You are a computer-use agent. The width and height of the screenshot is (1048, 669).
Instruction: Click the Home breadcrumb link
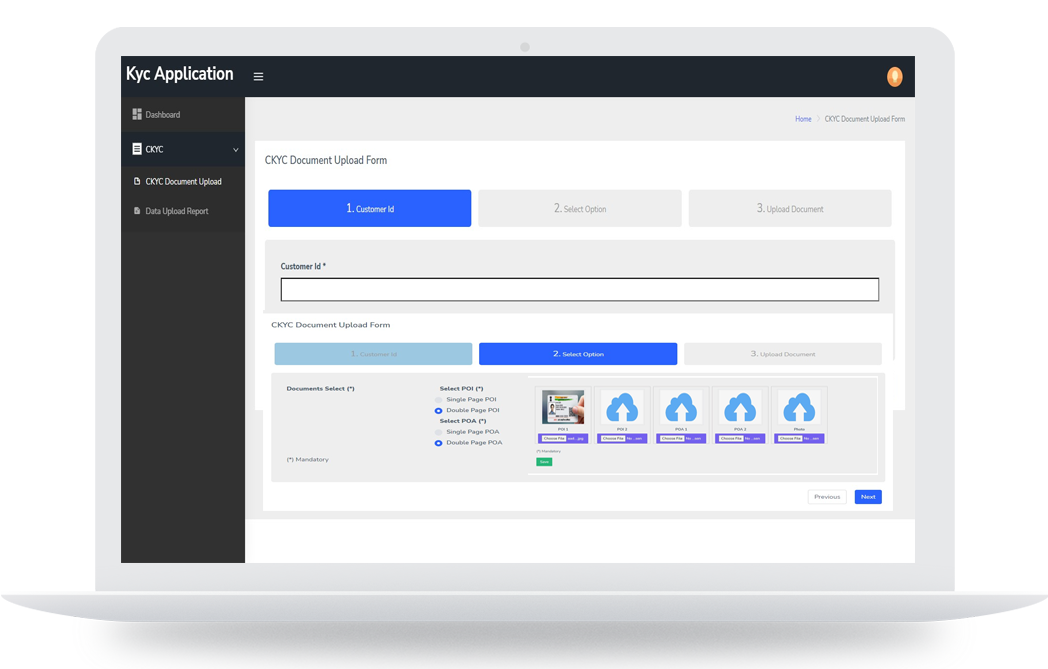[803, 119]
